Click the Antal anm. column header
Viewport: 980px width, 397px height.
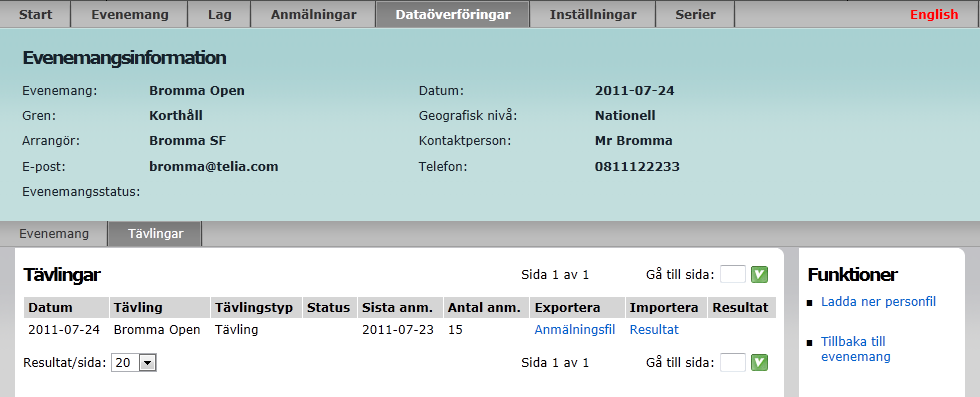487,308
